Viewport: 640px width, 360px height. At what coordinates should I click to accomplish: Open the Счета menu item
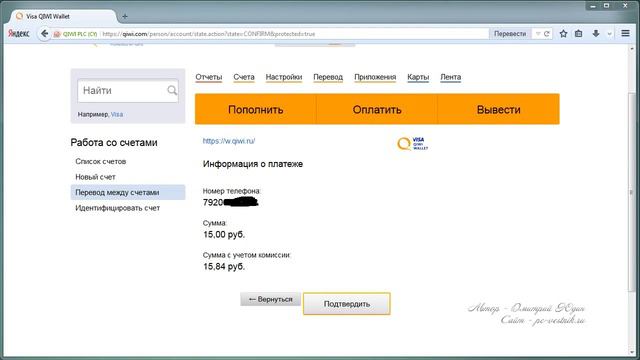[x=244, y=77]
